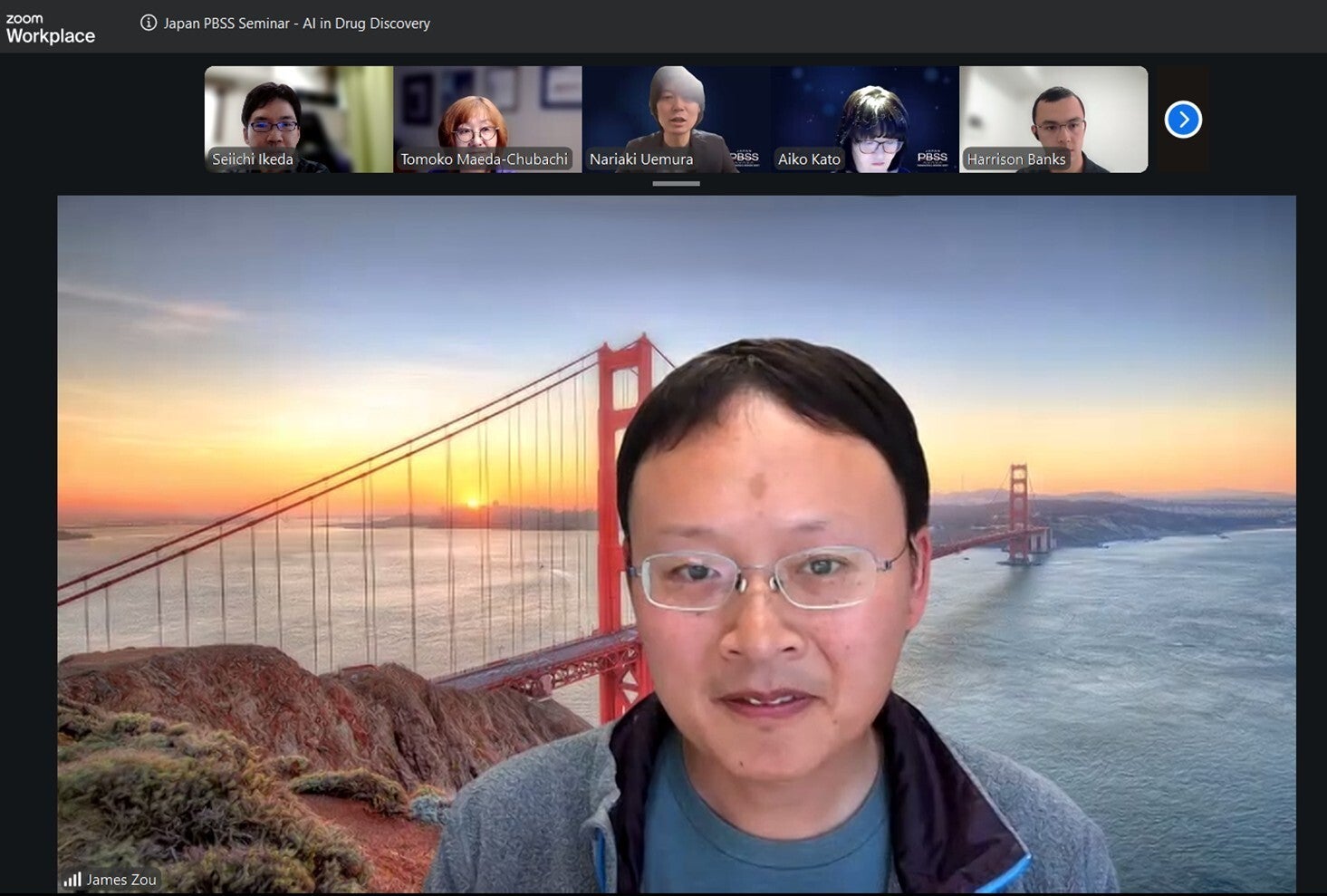Click the Japan PBSS Seminar meeting title
1327x896 pixels.
point(296,24)
